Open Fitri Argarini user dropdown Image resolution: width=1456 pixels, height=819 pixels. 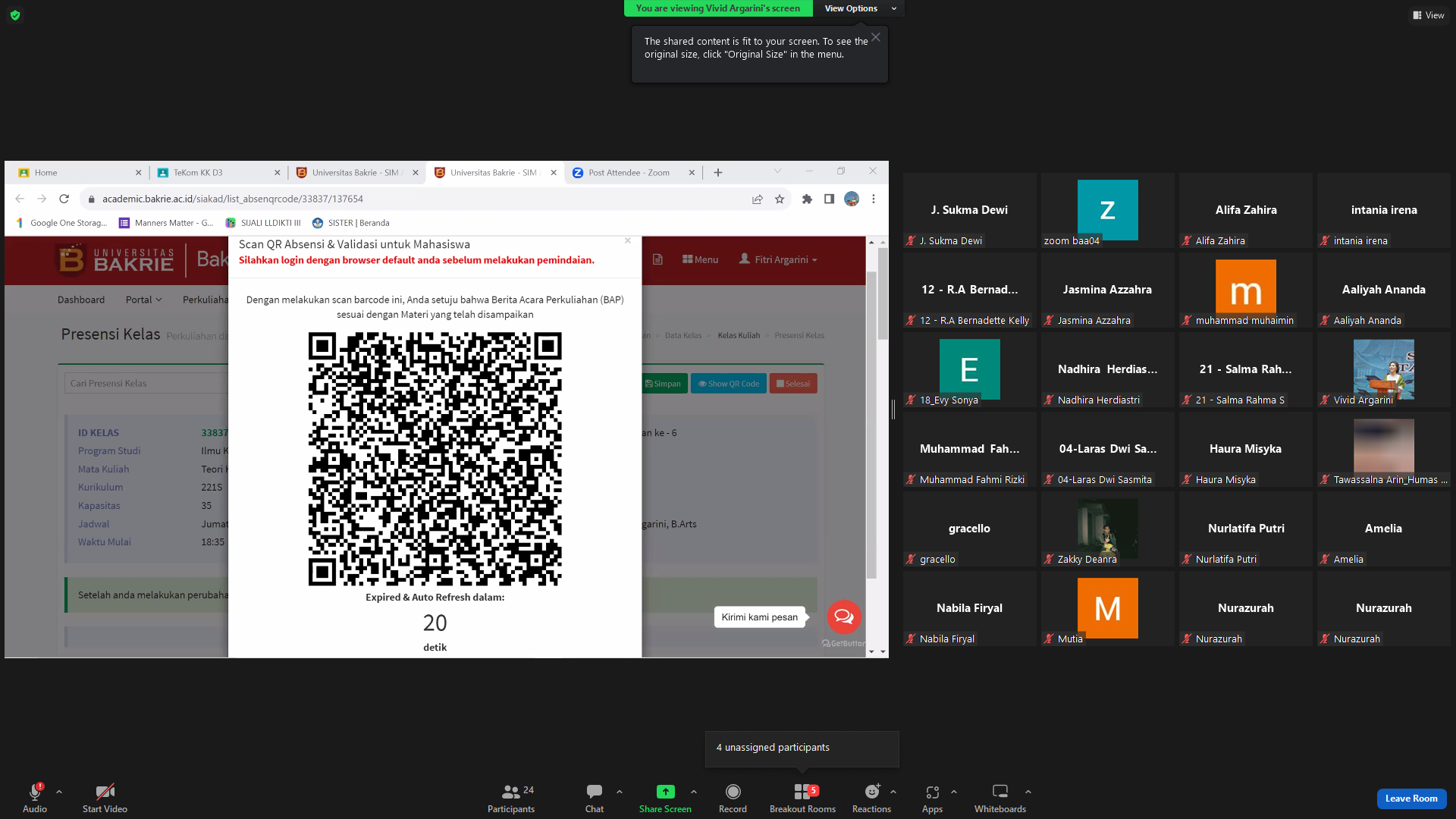coord(778,259)
